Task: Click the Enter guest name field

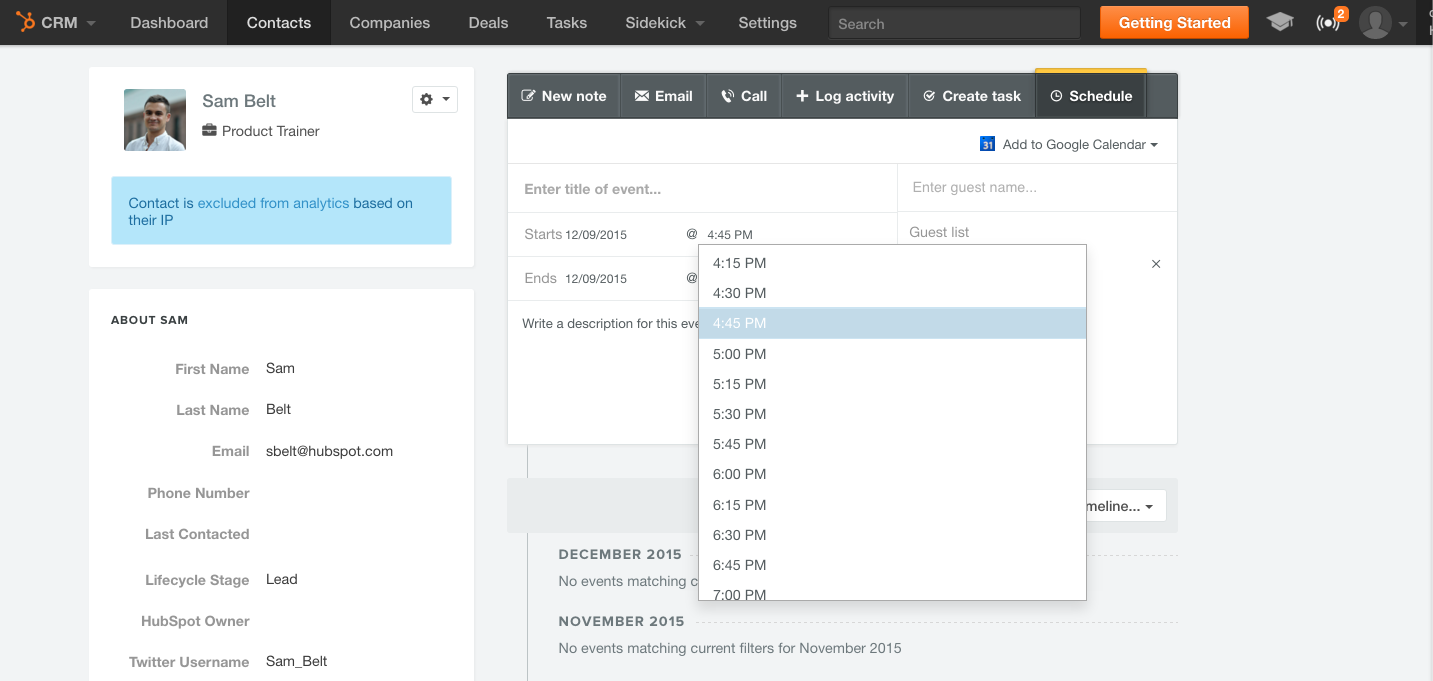Action: coord(1037,187)
